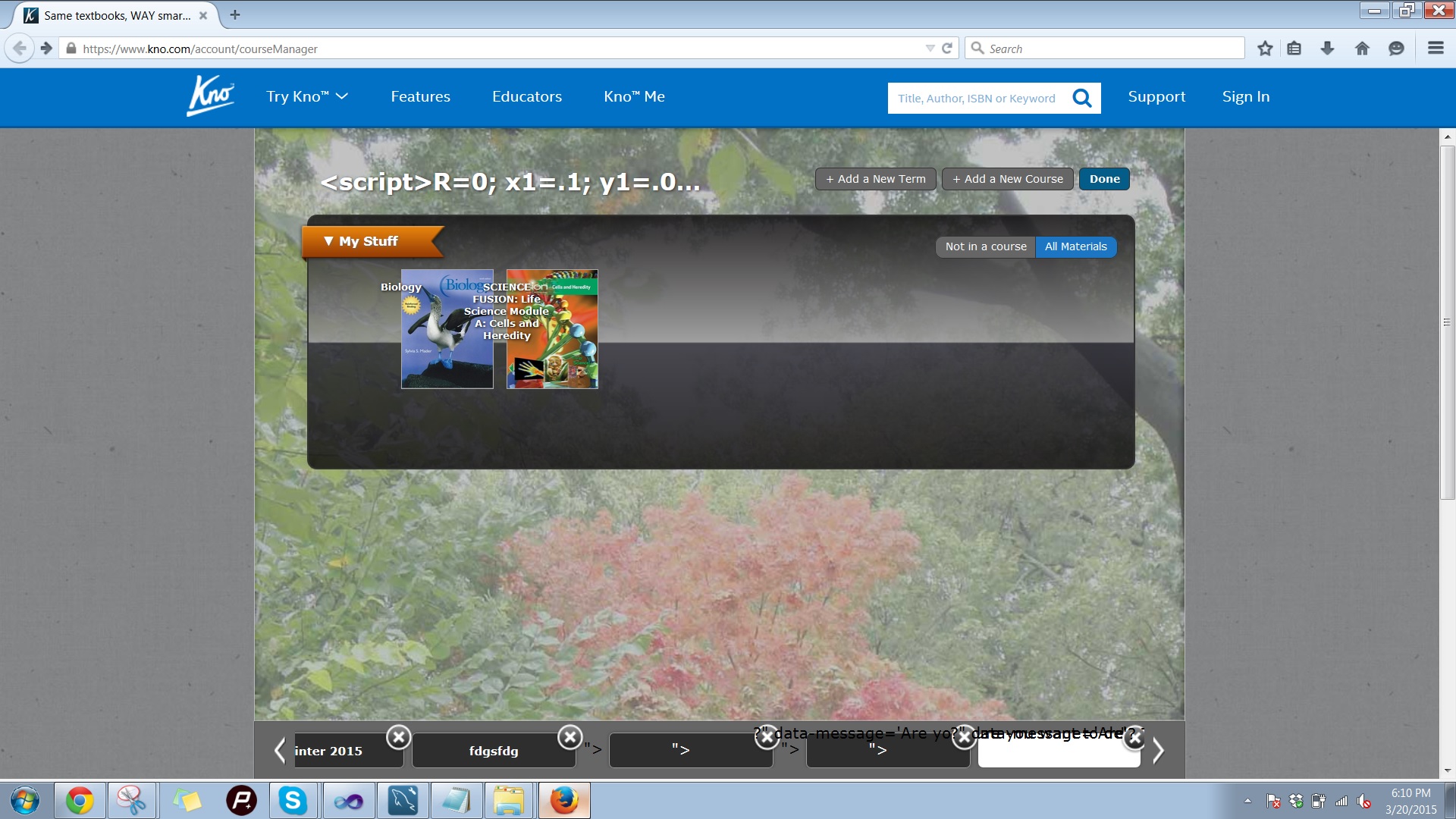Open the Snipping Tool from the taskbar

(x=132, y=801)
